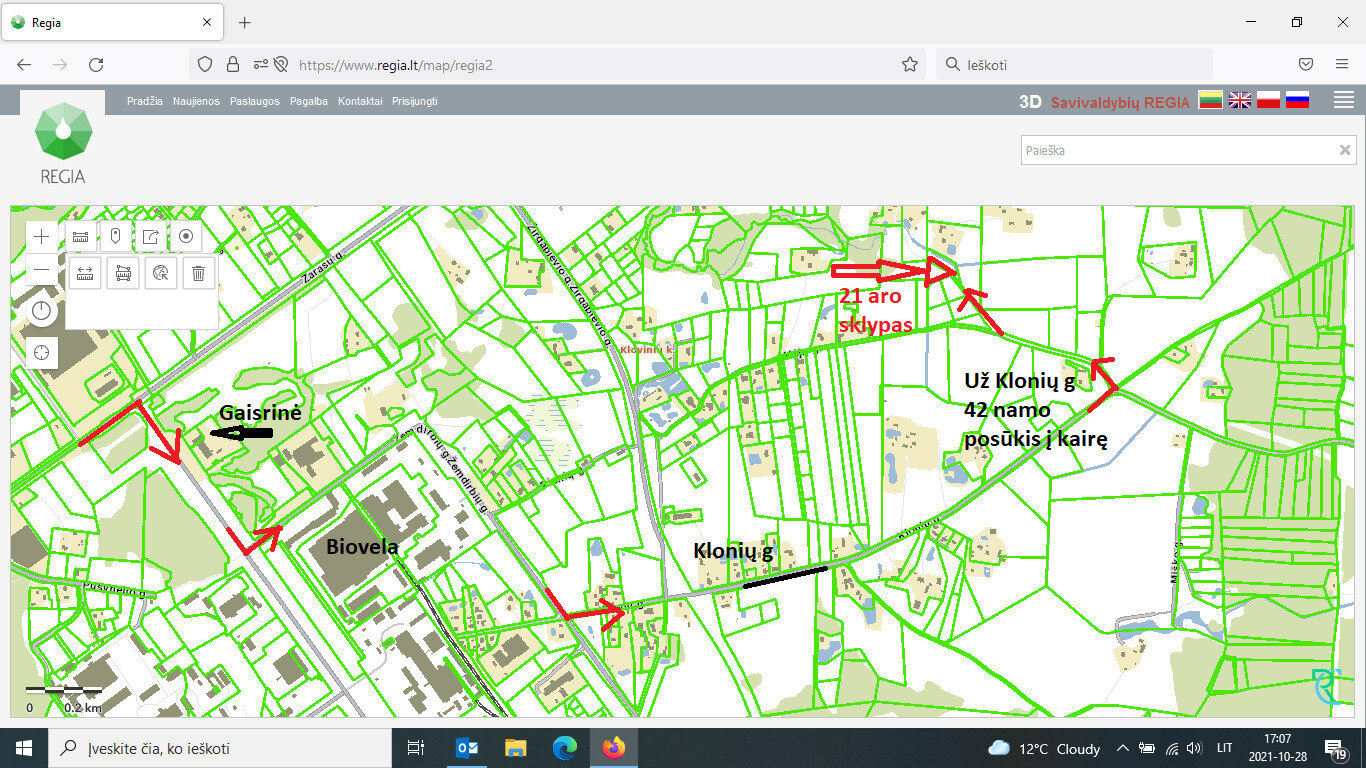The image size is (1366, 768).
Task: Switch the language to English flag
Action: pyautogui.click(x=1240, y=100)
